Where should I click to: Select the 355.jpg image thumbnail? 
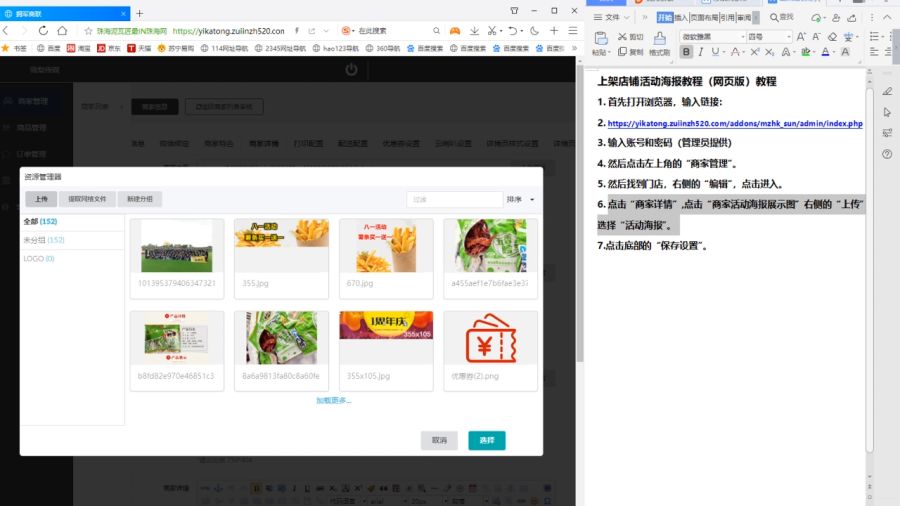281,258
